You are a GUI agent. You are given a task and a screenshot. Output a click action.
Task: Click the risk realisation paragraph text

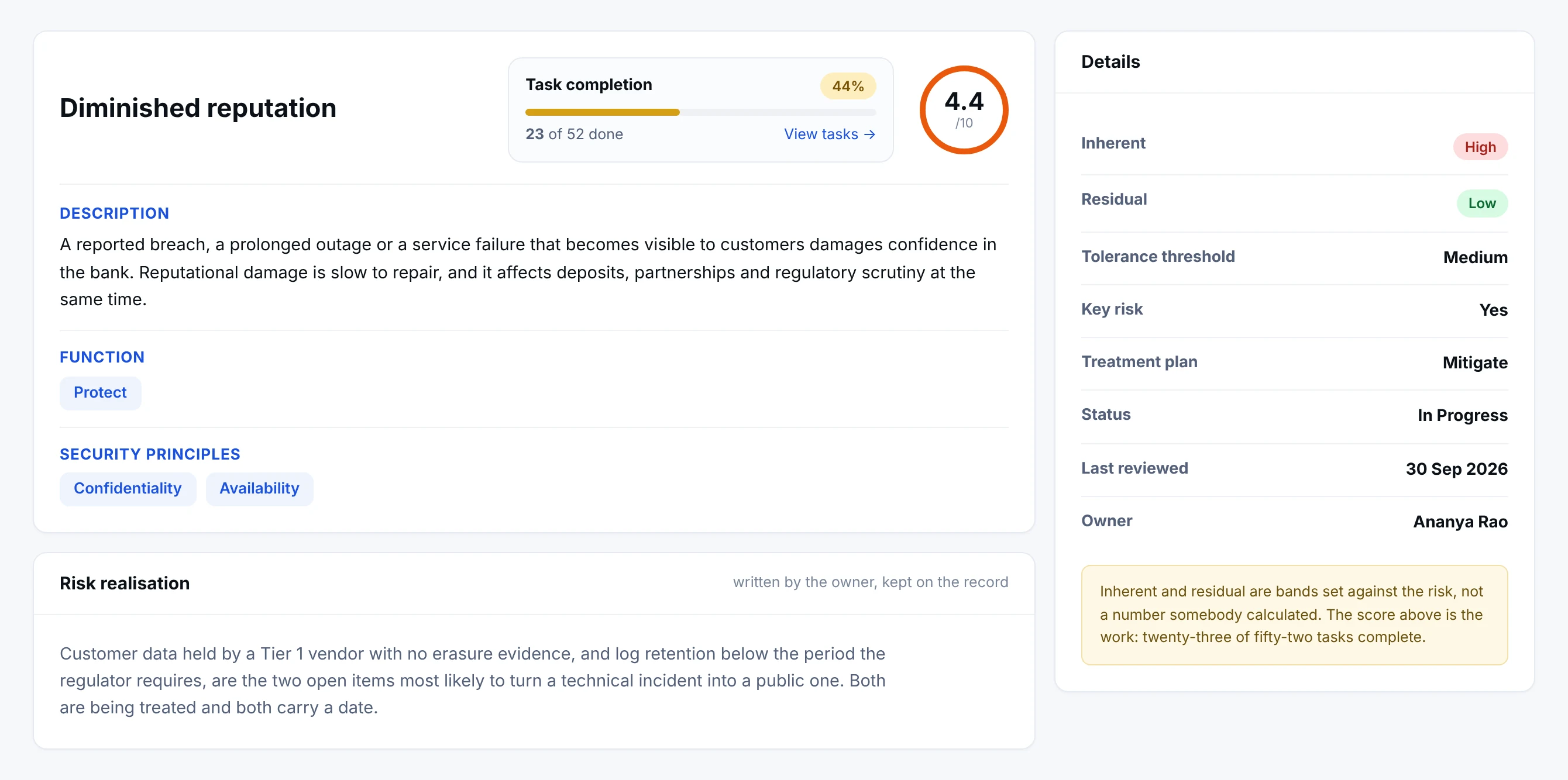472,680
